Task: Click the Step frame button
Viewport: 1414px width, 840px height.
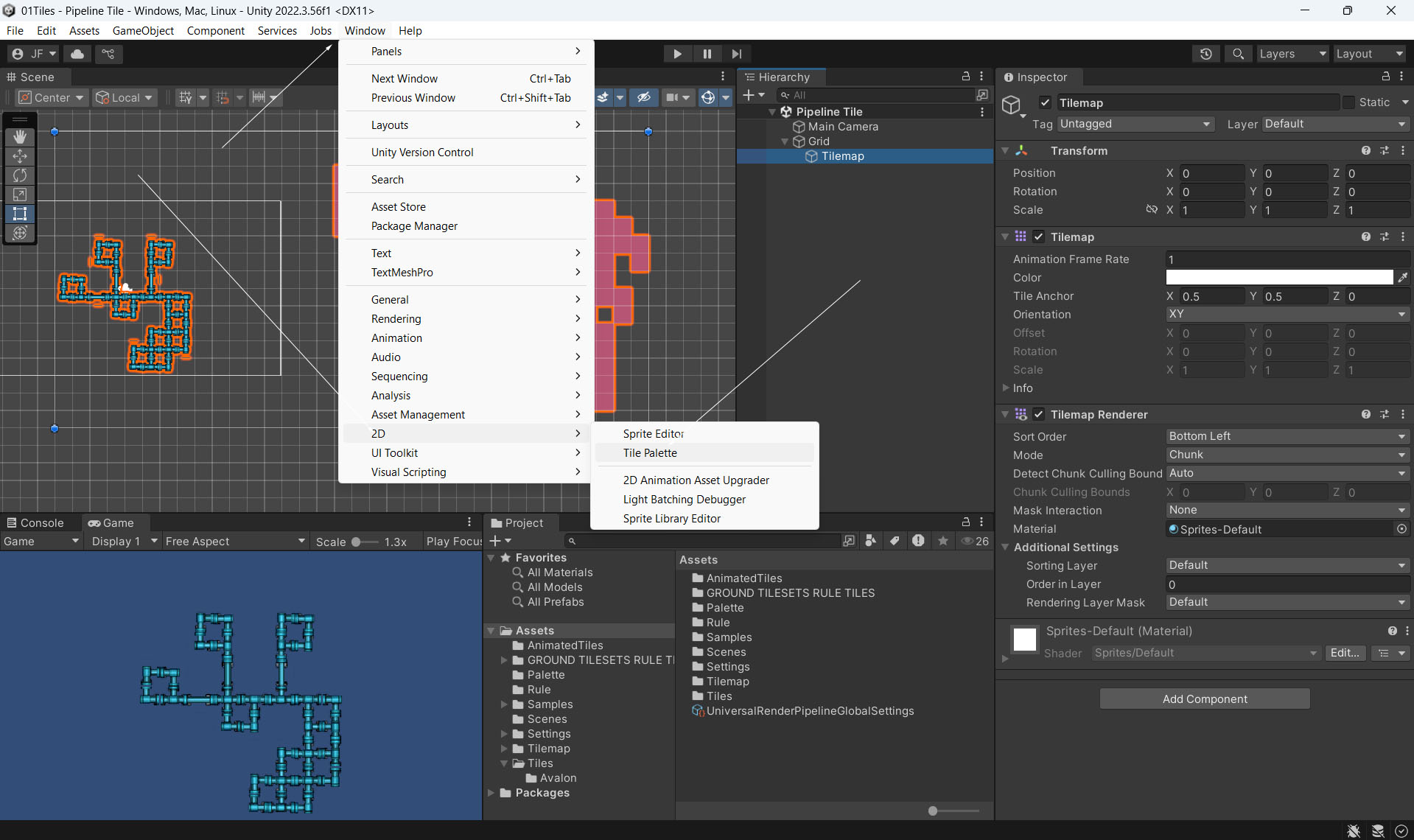Action: click(736, 54)
